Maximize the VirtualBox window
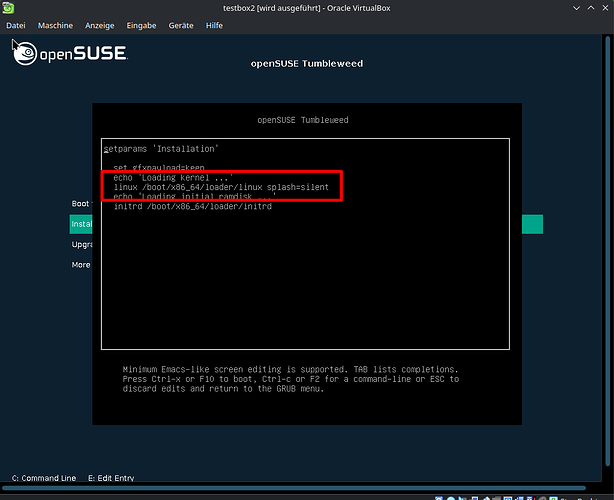This screenshot has width=614, height=500. coord(584,8)
